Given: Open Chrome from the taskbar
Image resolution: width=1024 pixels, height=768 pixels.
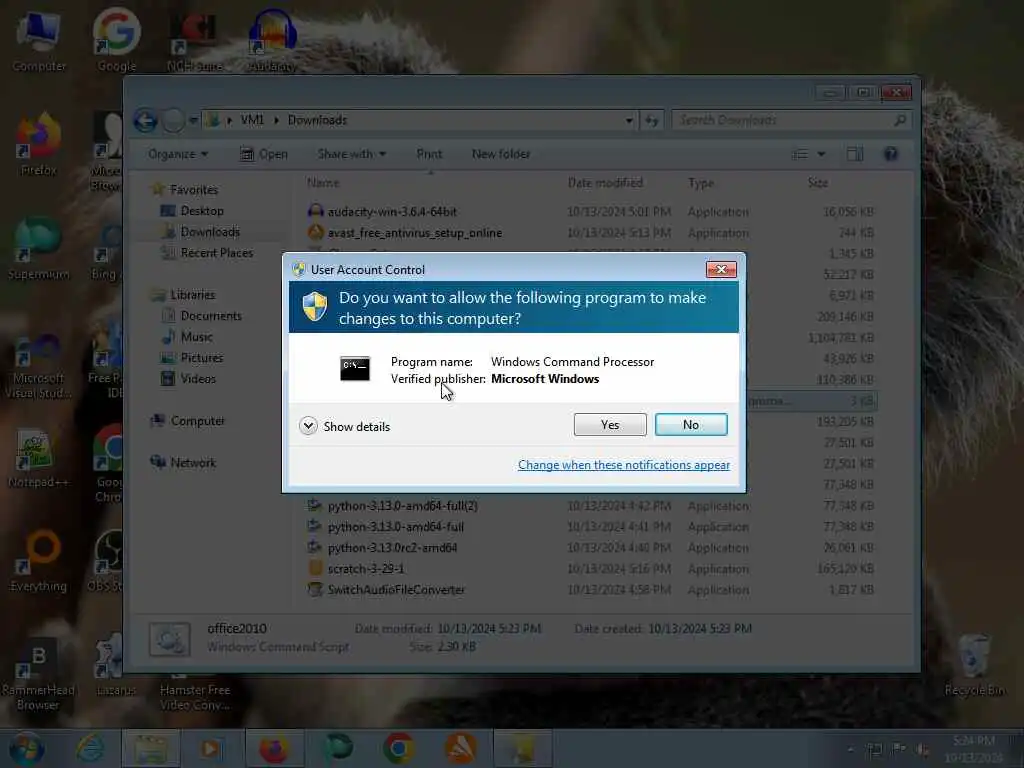Looking at the screenshot, I should [x=398, y=748].
